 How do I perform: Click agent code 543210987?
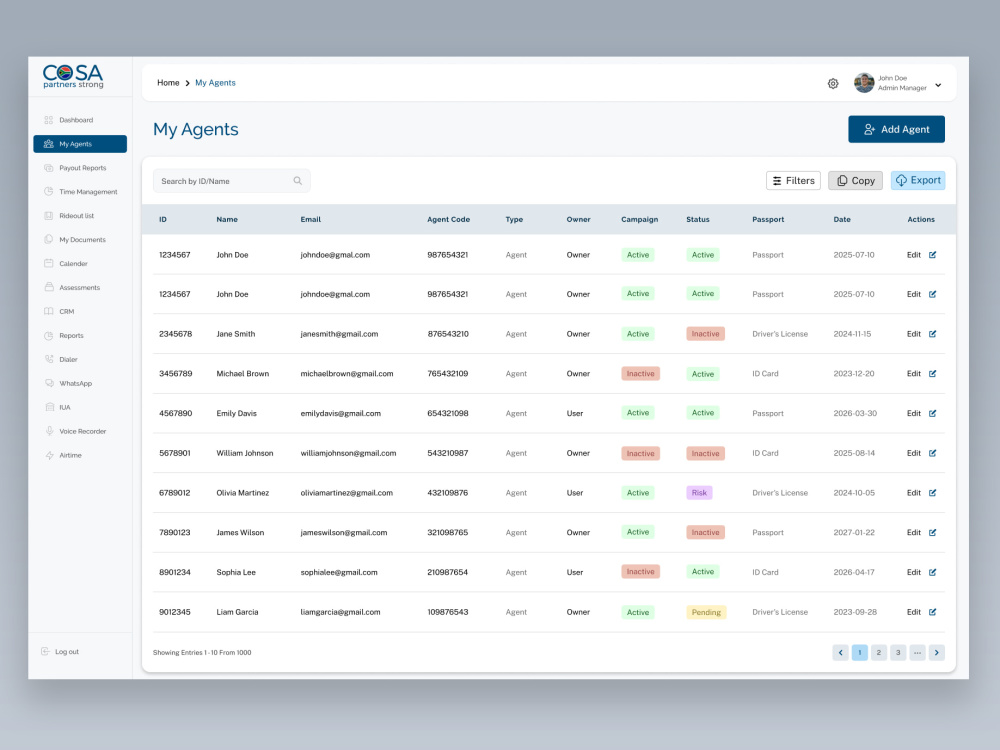point(448,453)
